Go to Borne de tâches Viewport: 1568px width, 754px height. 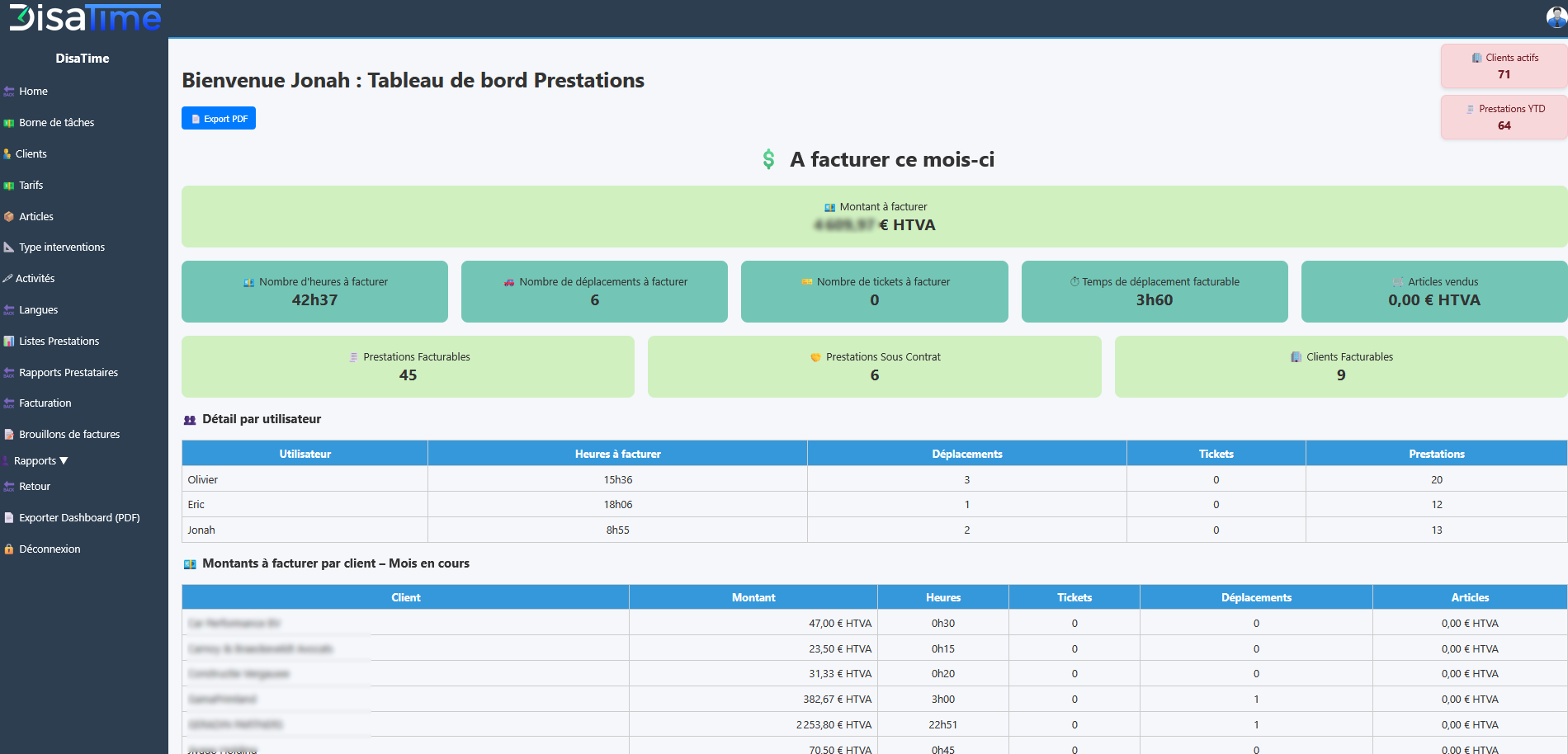[56, 123]
